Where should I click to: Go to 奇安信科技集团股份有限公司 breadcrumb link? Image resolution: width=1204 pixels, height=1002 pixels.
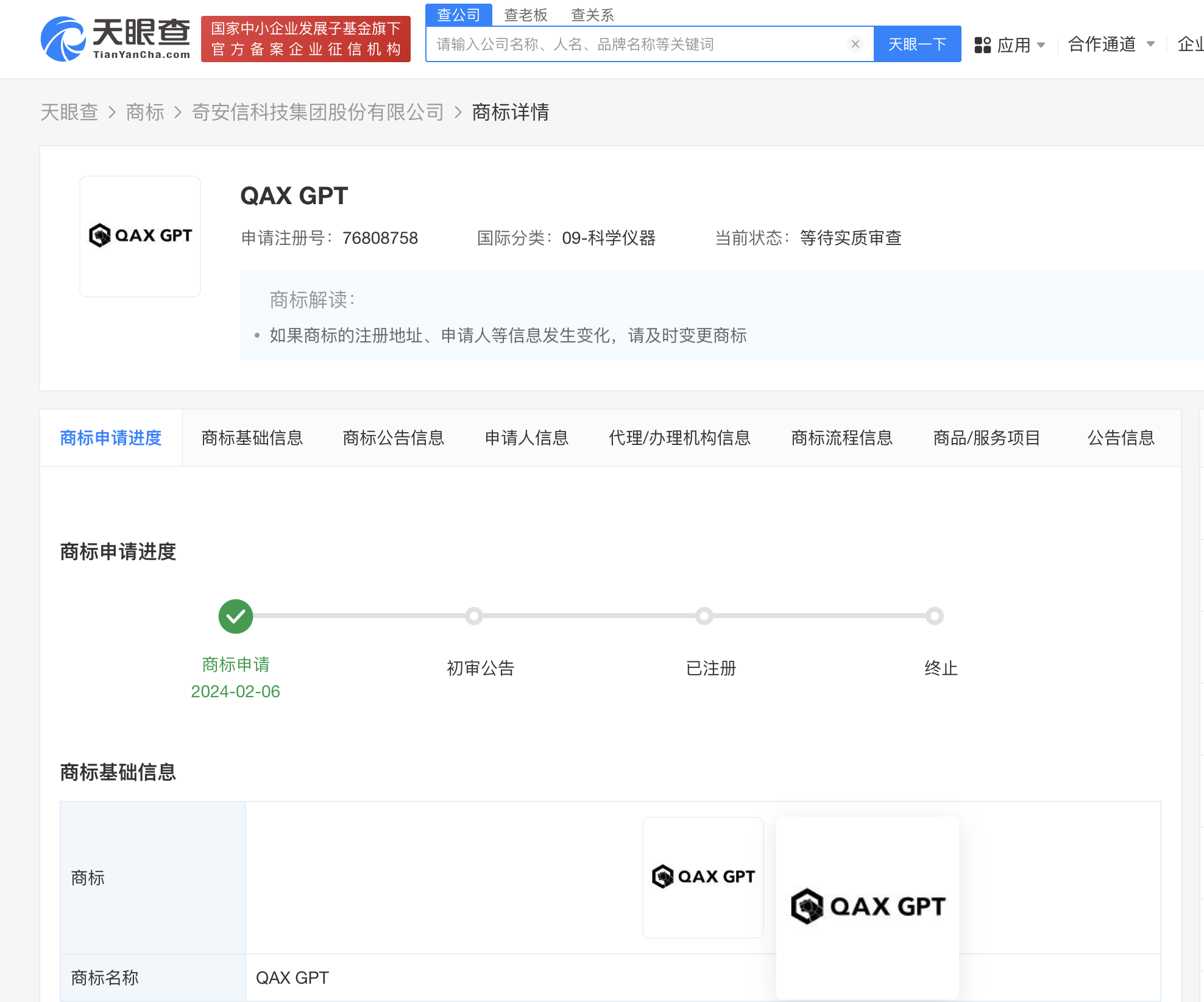317,112
